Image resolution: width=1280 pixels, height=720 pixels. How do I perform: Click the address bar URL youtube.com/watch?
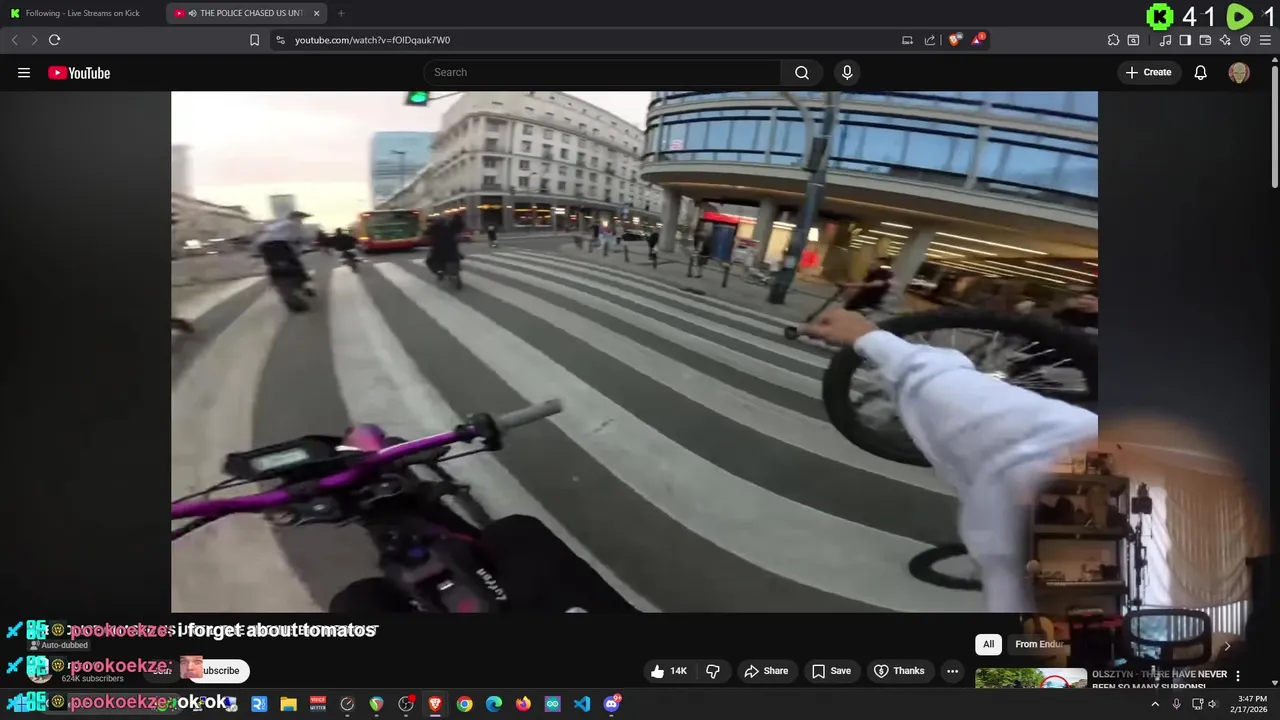pyautogui.click(x=372, y=40)
